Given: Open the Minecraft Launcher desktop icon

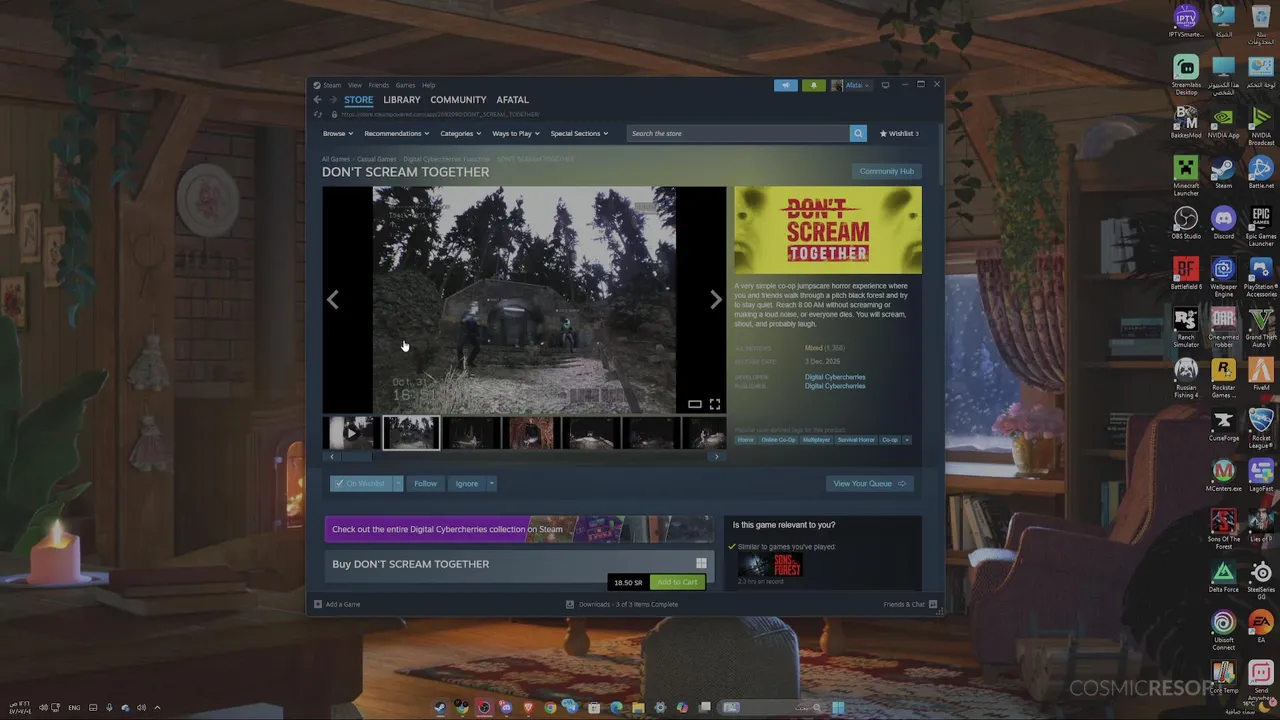Looking at the screenshot, I should [1186, 174].
